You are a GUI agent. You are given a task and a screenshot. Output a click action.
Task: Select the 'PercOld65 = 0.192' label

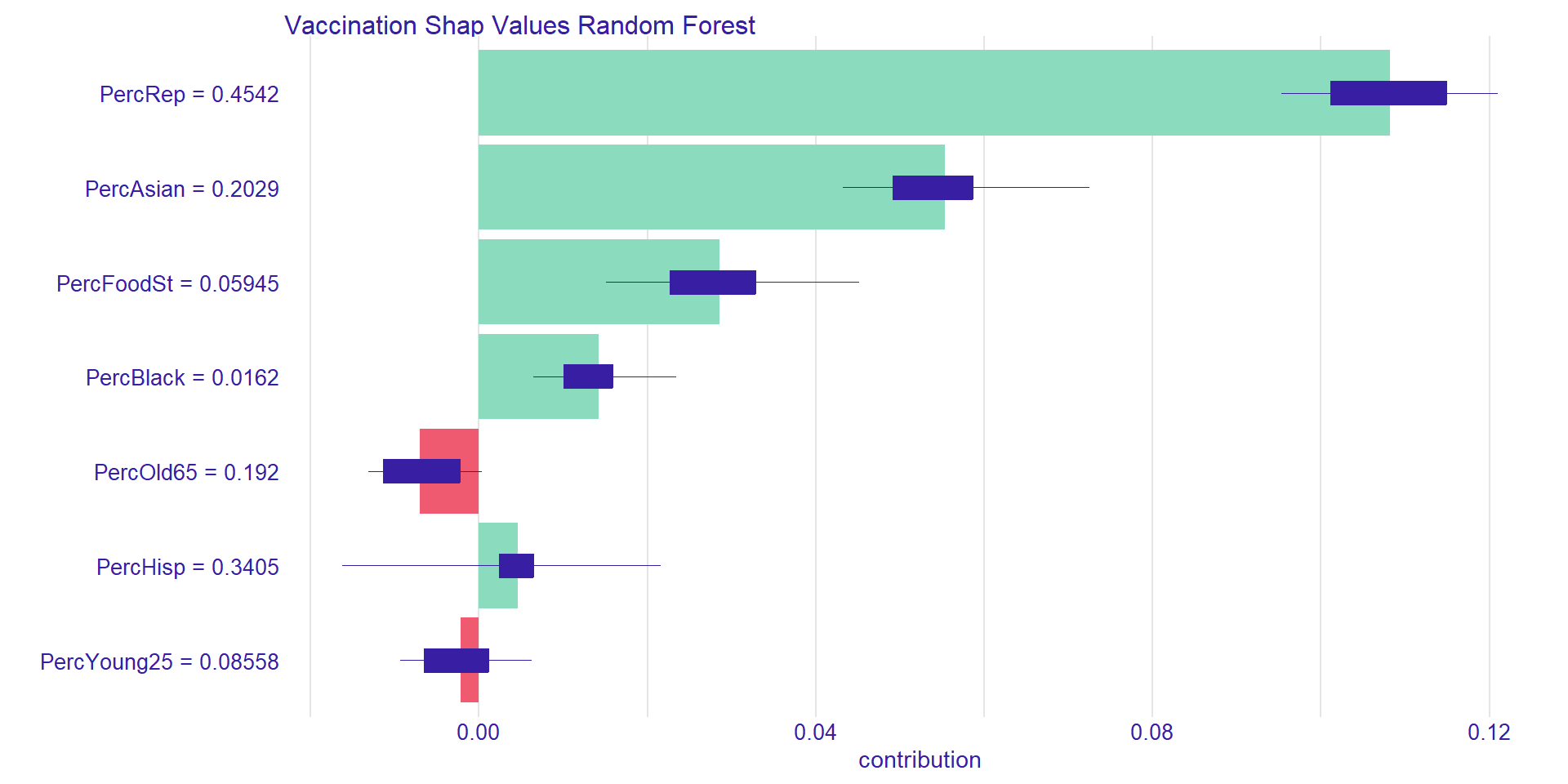coord(186,473)
